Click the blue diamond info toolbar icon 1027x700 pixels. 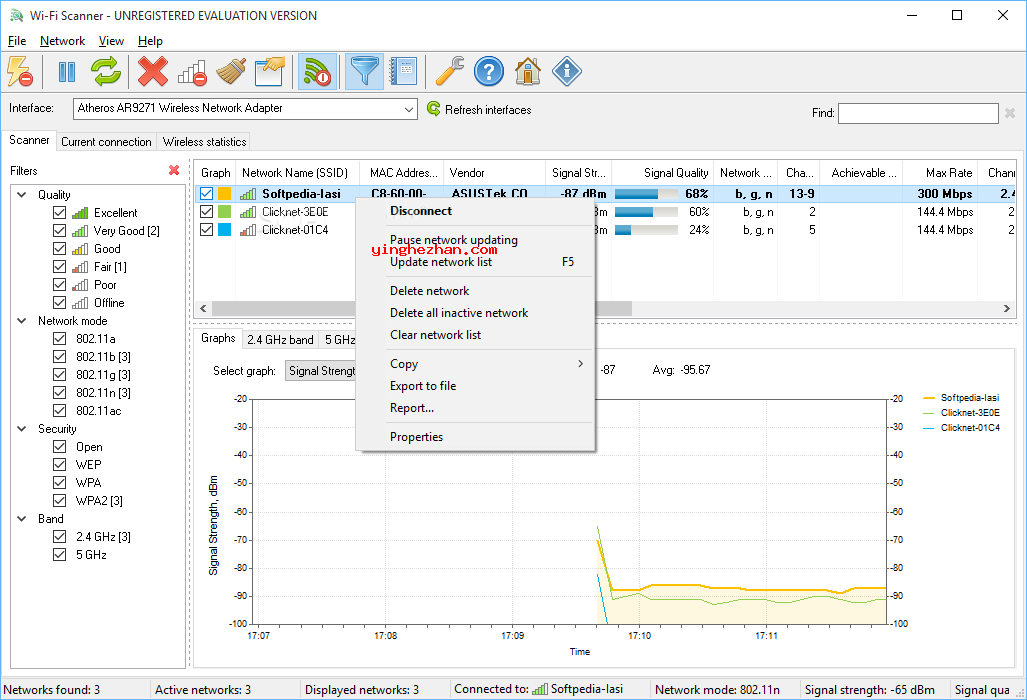click(567, 71)
